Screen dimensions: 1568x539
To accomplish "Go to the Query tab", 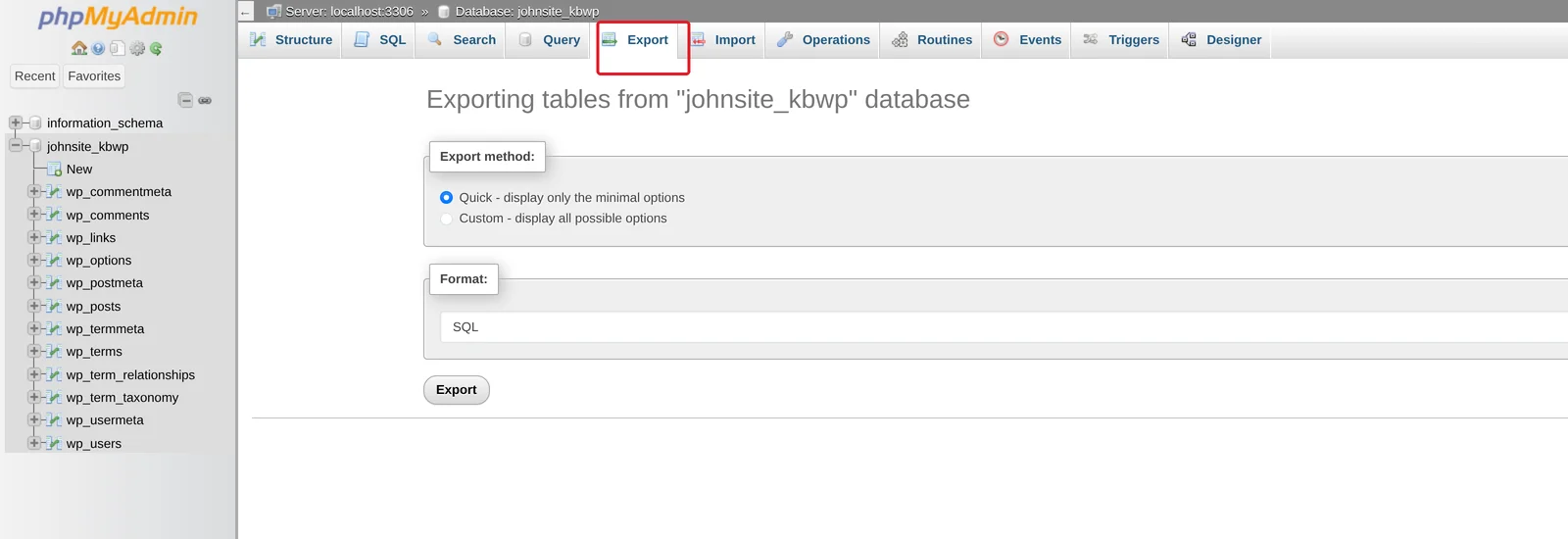I will 549,40.
